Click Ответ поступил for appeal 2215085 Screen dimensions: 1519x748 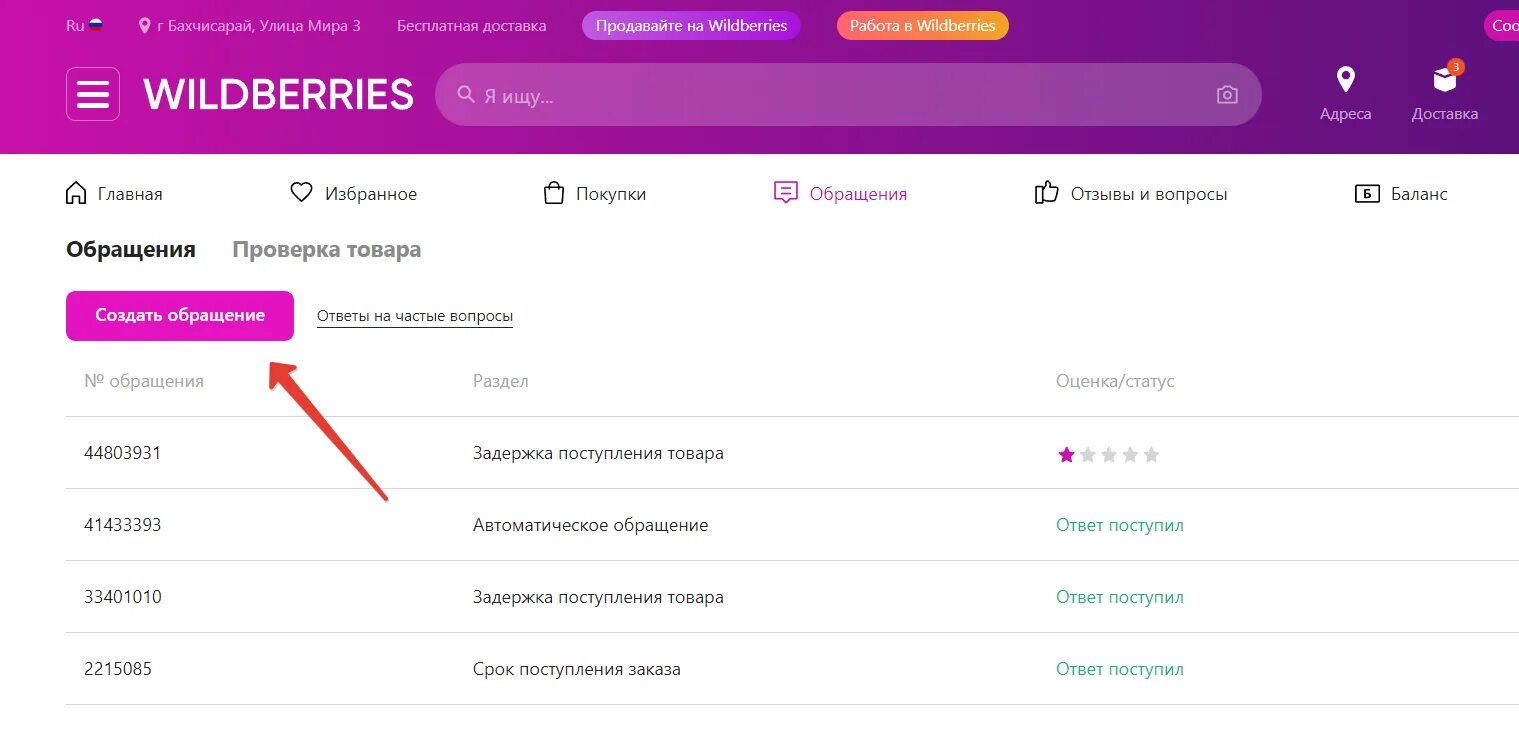1120,669
